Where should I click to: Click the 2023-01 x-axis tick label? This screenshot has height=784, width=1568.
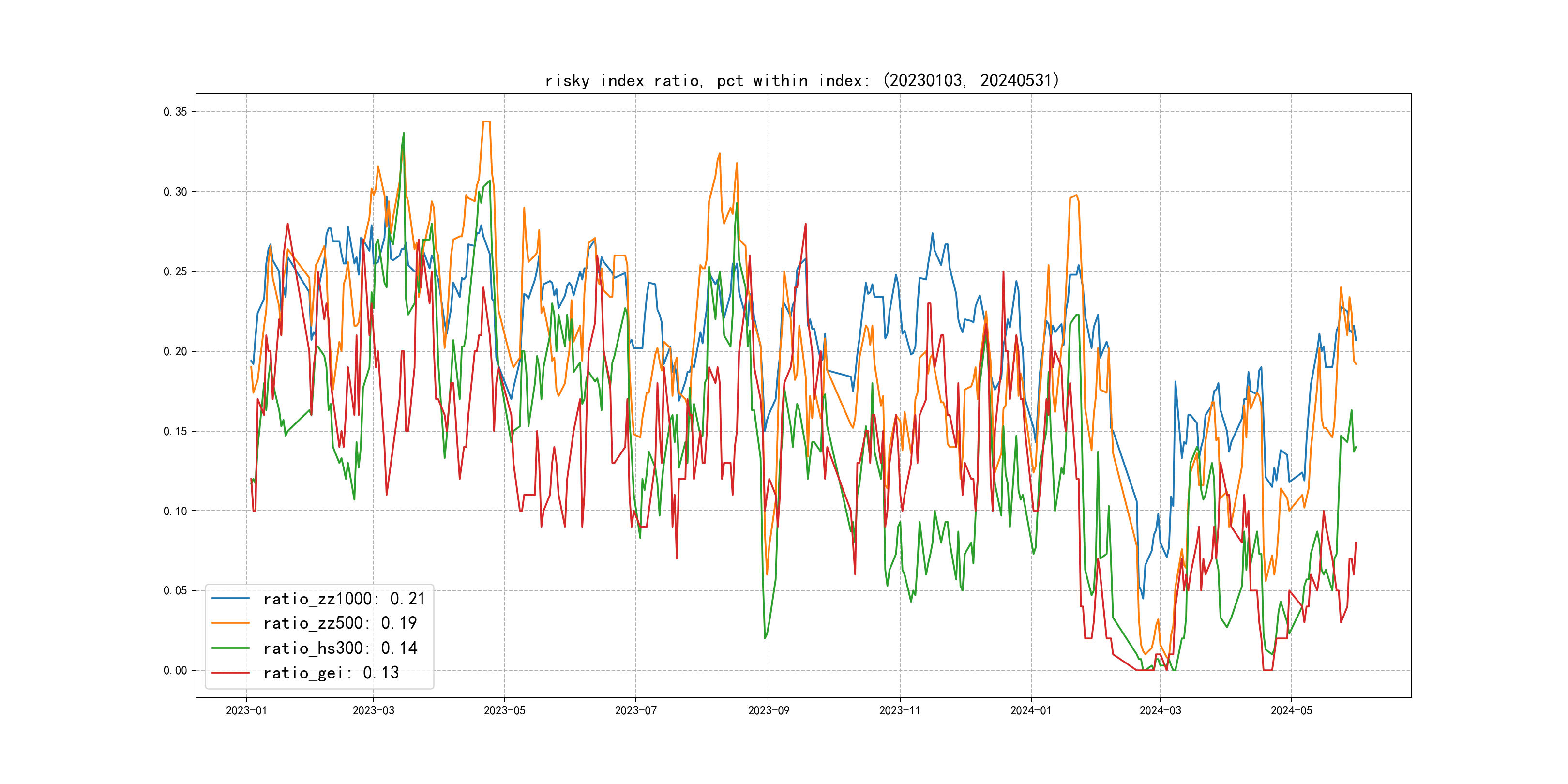246,710
